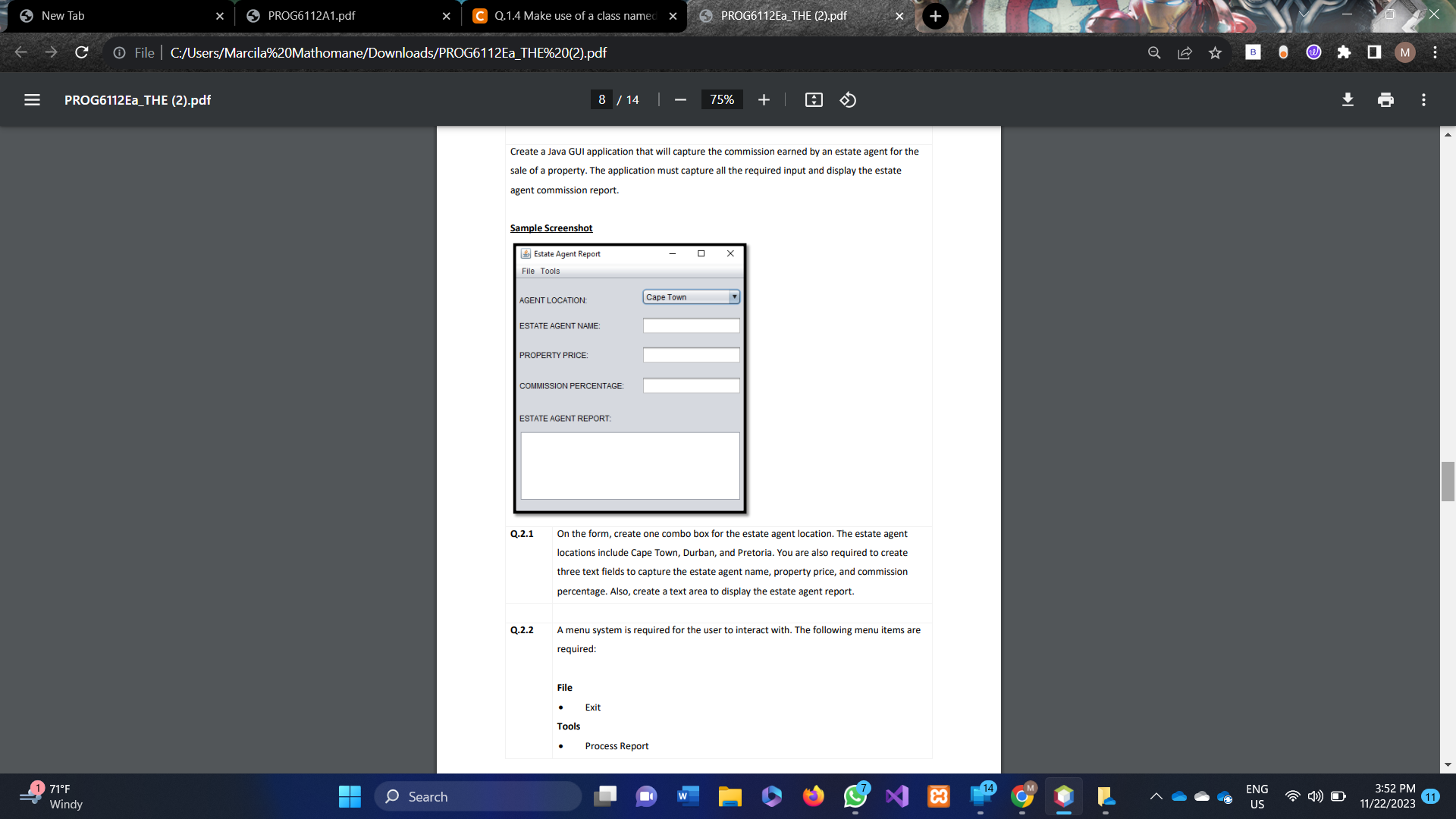Download the PDF file
Screen dimensions: 1456x819
coord(1348,100)
